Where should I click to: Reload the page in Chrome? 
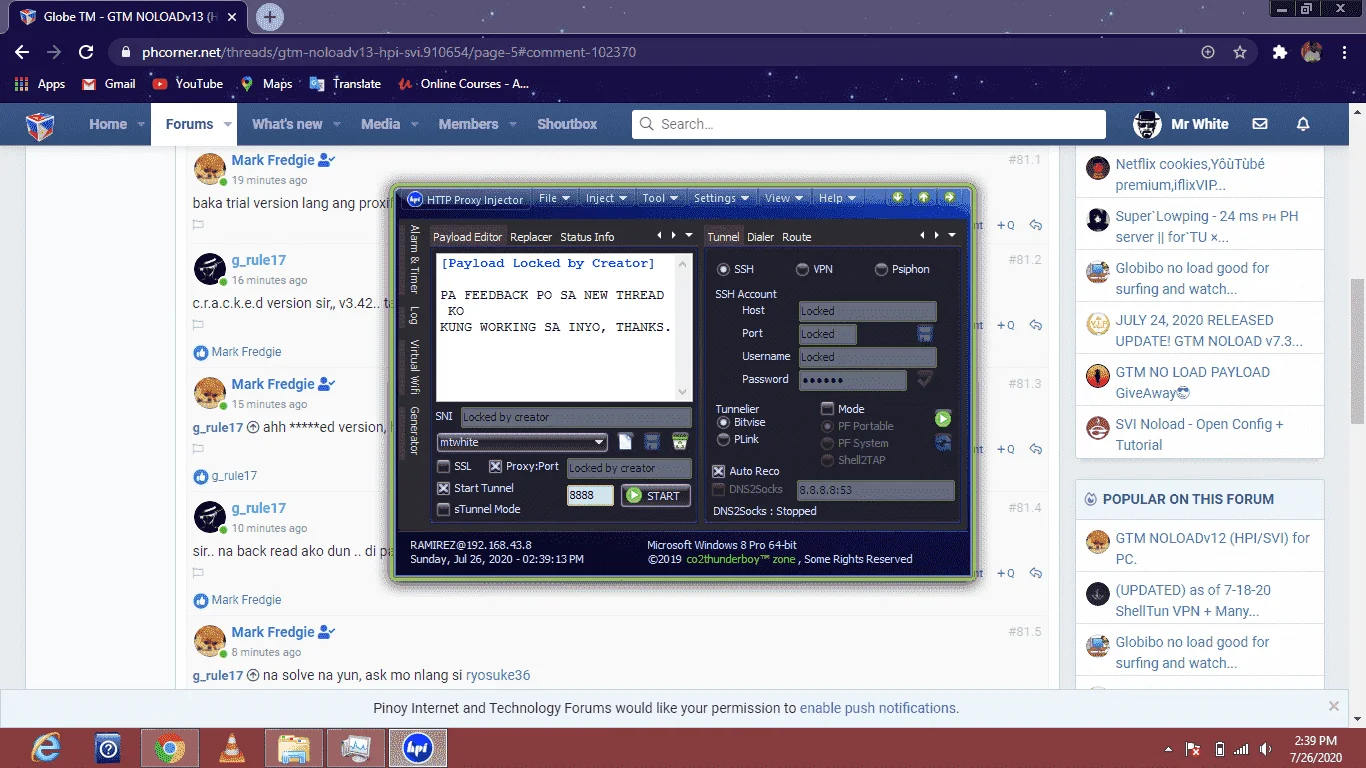click(86, 52)
